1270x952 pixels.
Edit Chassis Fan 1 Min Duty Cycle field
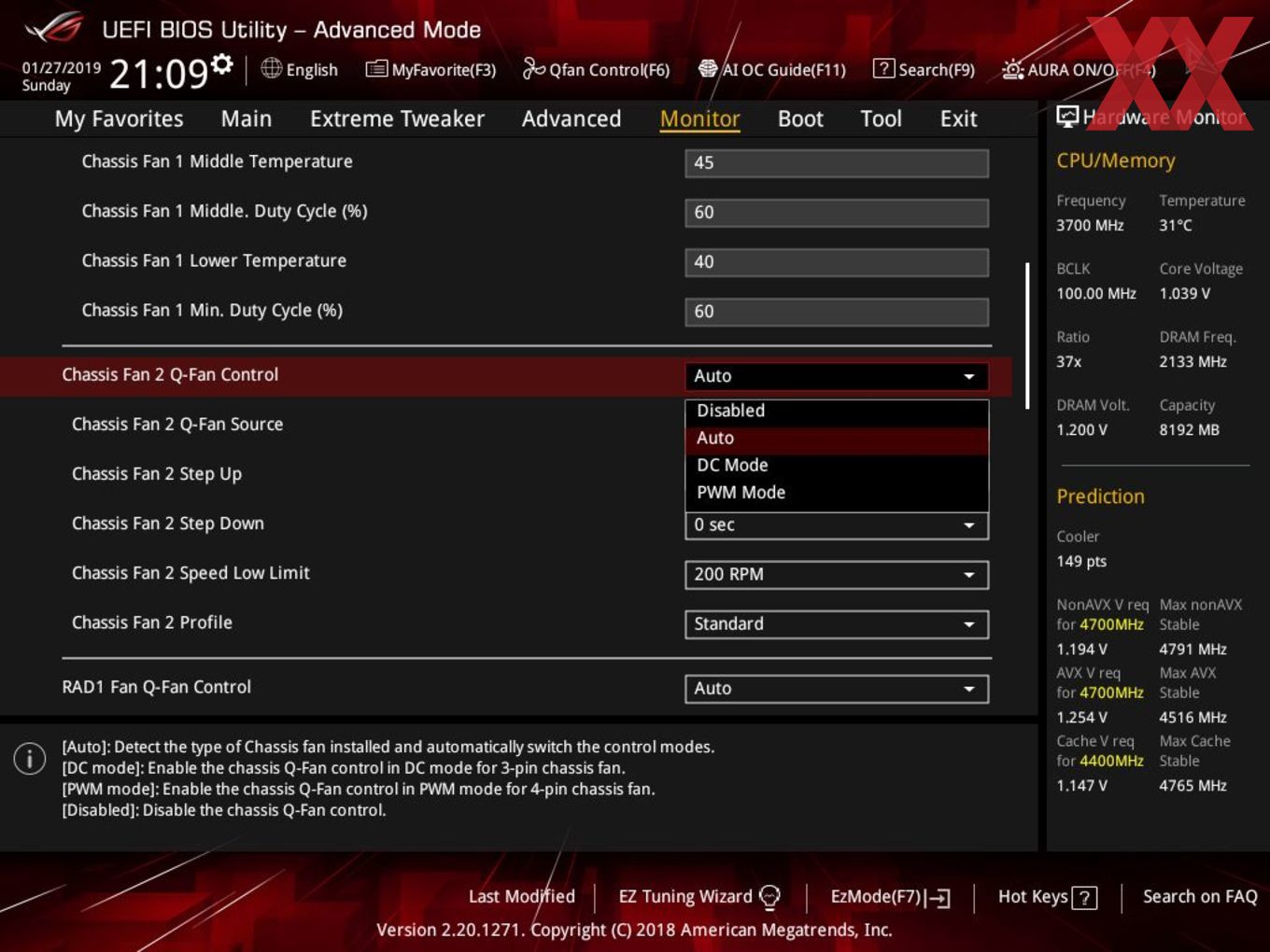837,311
